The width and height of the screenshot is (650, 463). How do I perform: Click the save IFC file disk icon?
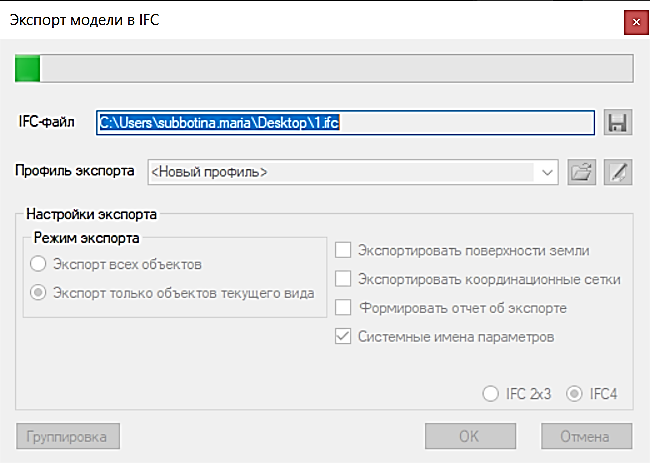617,122
